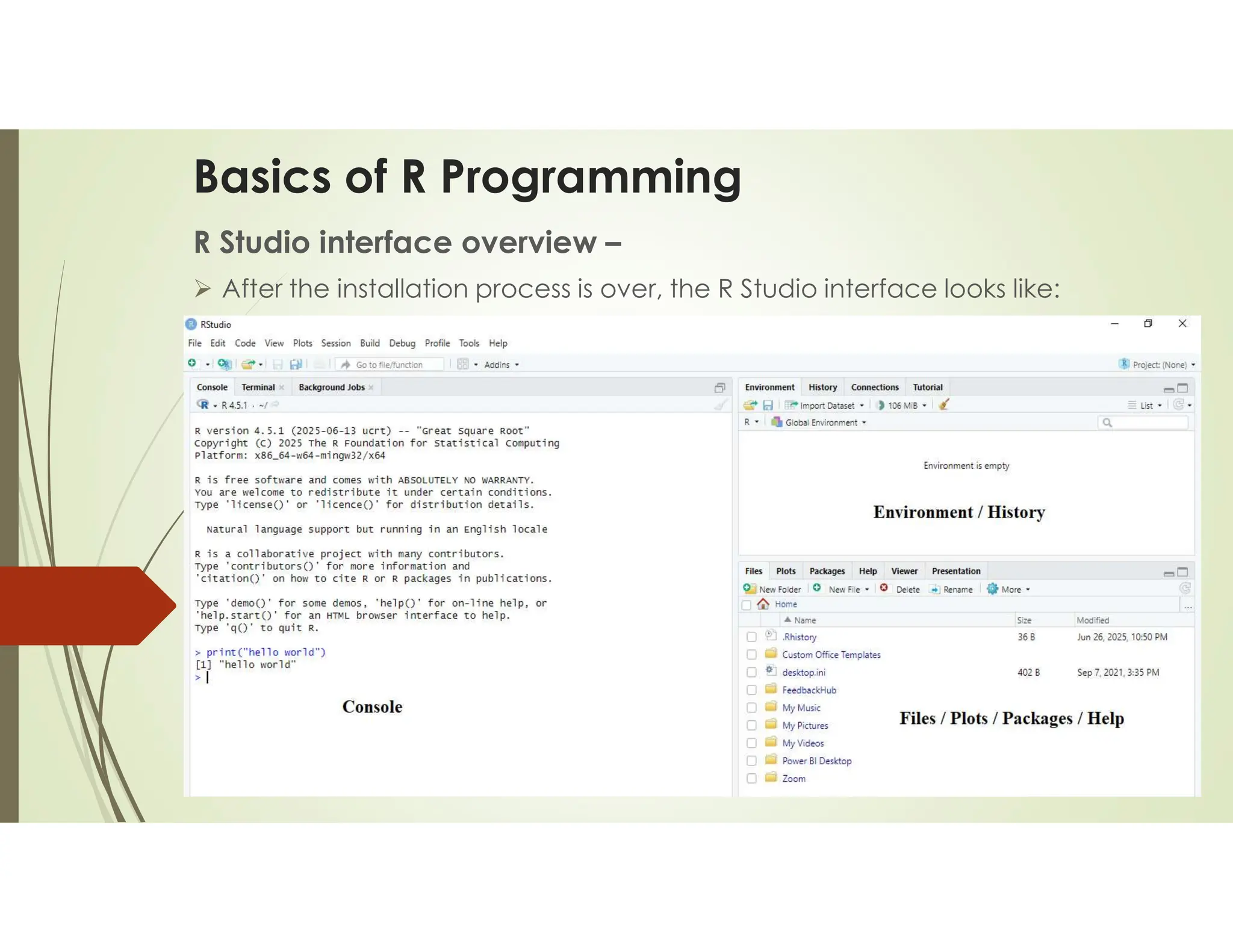Click the workspace panes grid icon in toolbar
The image size is (1233, 952).
pyautogui.click(x=462, y=364)
